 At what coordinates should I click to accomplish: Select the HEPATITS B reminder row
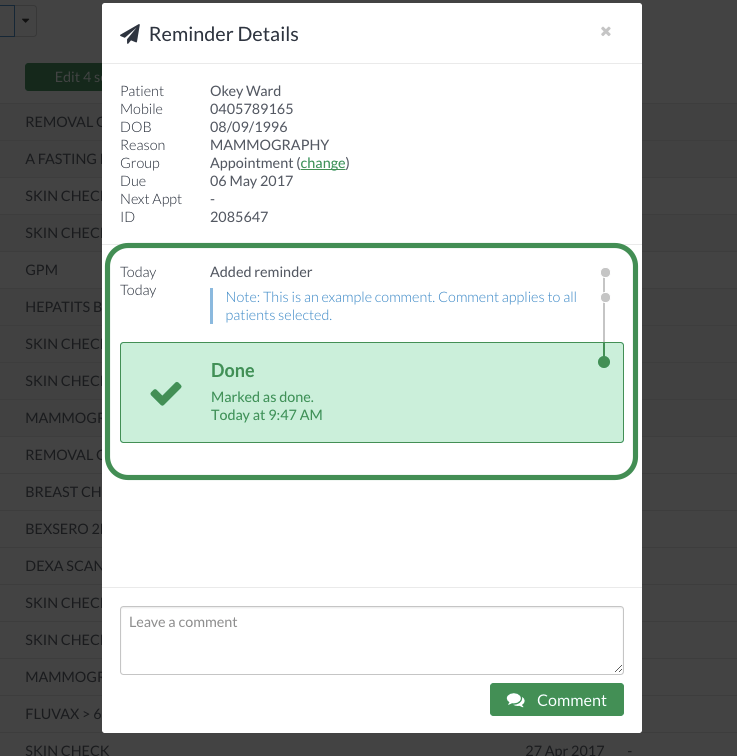click(x=51, y=307)
